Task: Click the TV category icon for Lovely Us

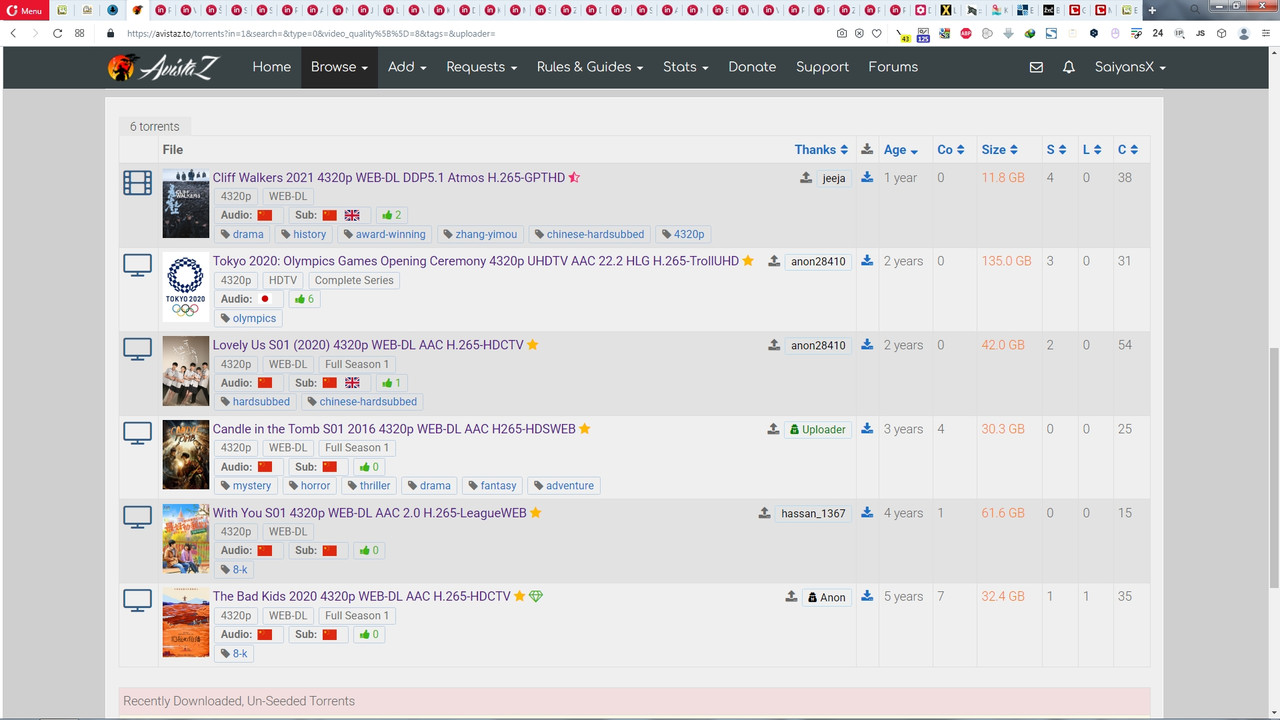Action: coord(138,350)
